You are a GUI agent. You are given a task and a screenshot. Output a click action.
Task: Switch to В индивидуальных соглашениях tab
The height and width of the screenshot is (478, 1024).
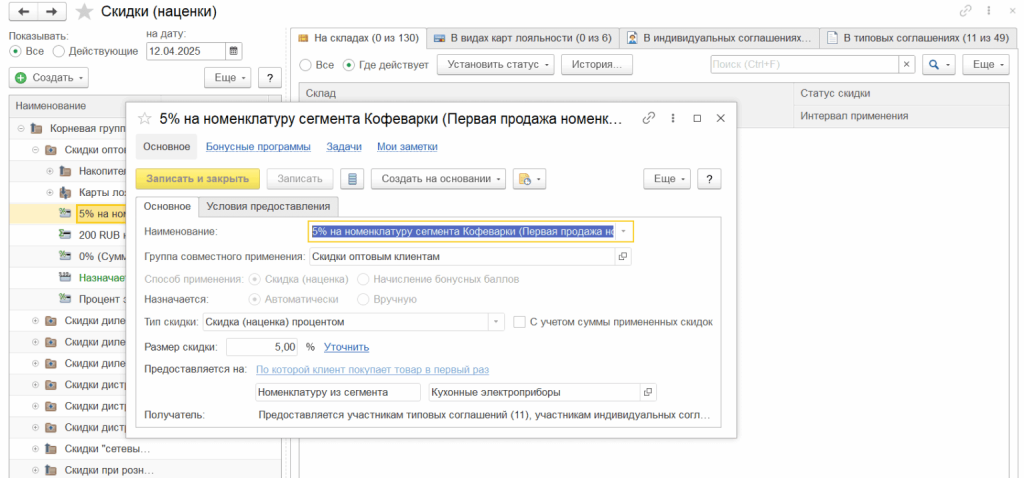(x=720, y=38)
